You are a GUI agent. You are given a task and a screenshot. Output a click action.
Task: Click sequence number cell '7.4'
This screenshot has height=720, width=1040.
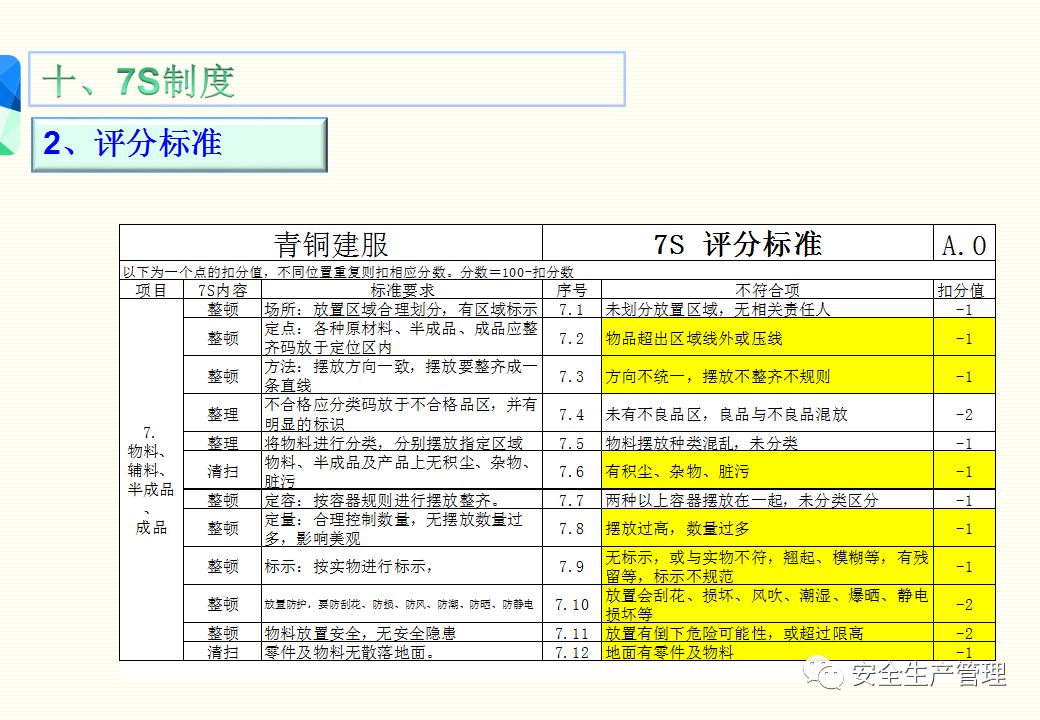point(572,414)
